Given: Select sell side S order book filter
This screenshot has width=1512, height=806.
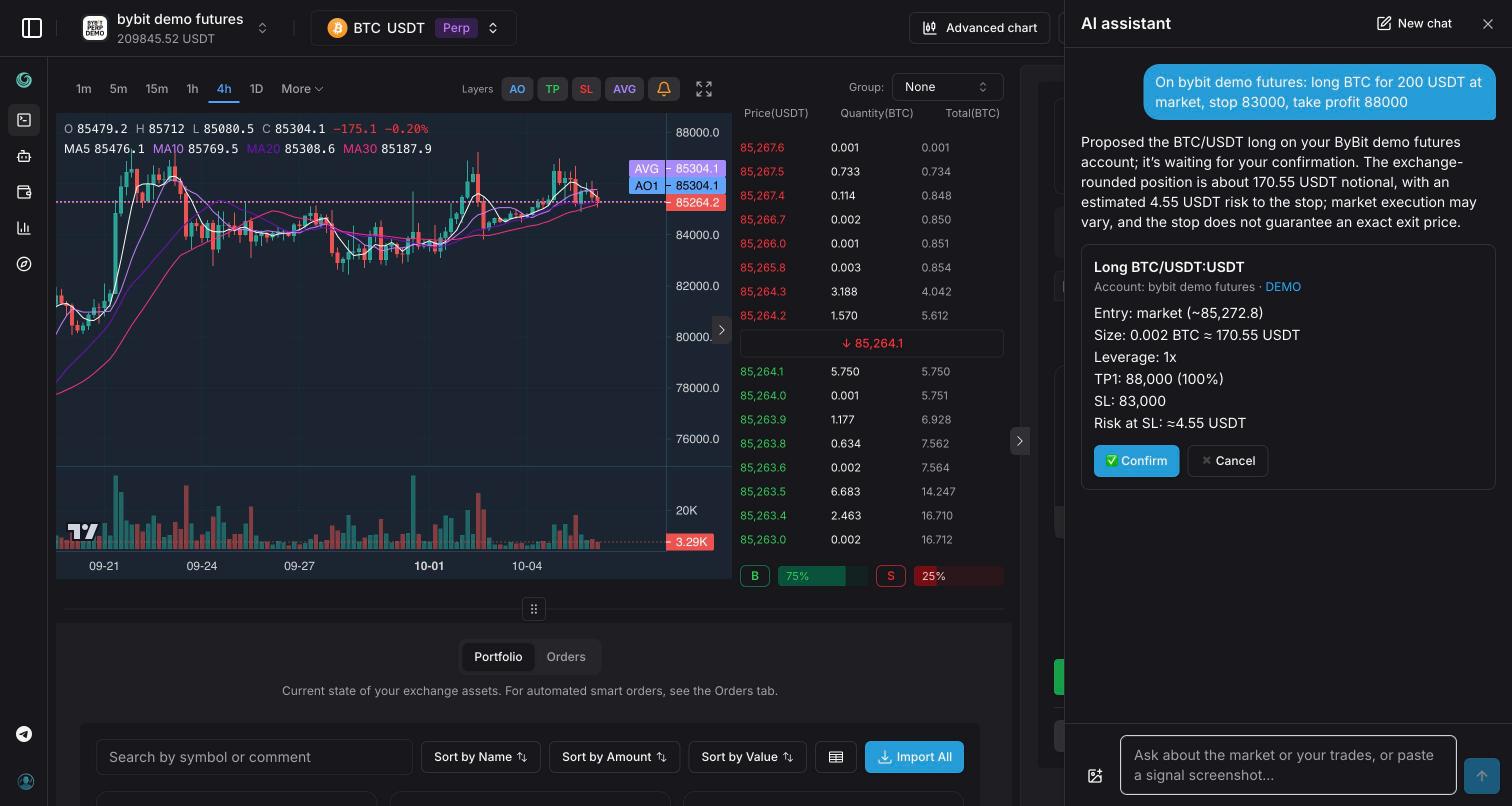Looking at the screenshot, I should 891,576.
